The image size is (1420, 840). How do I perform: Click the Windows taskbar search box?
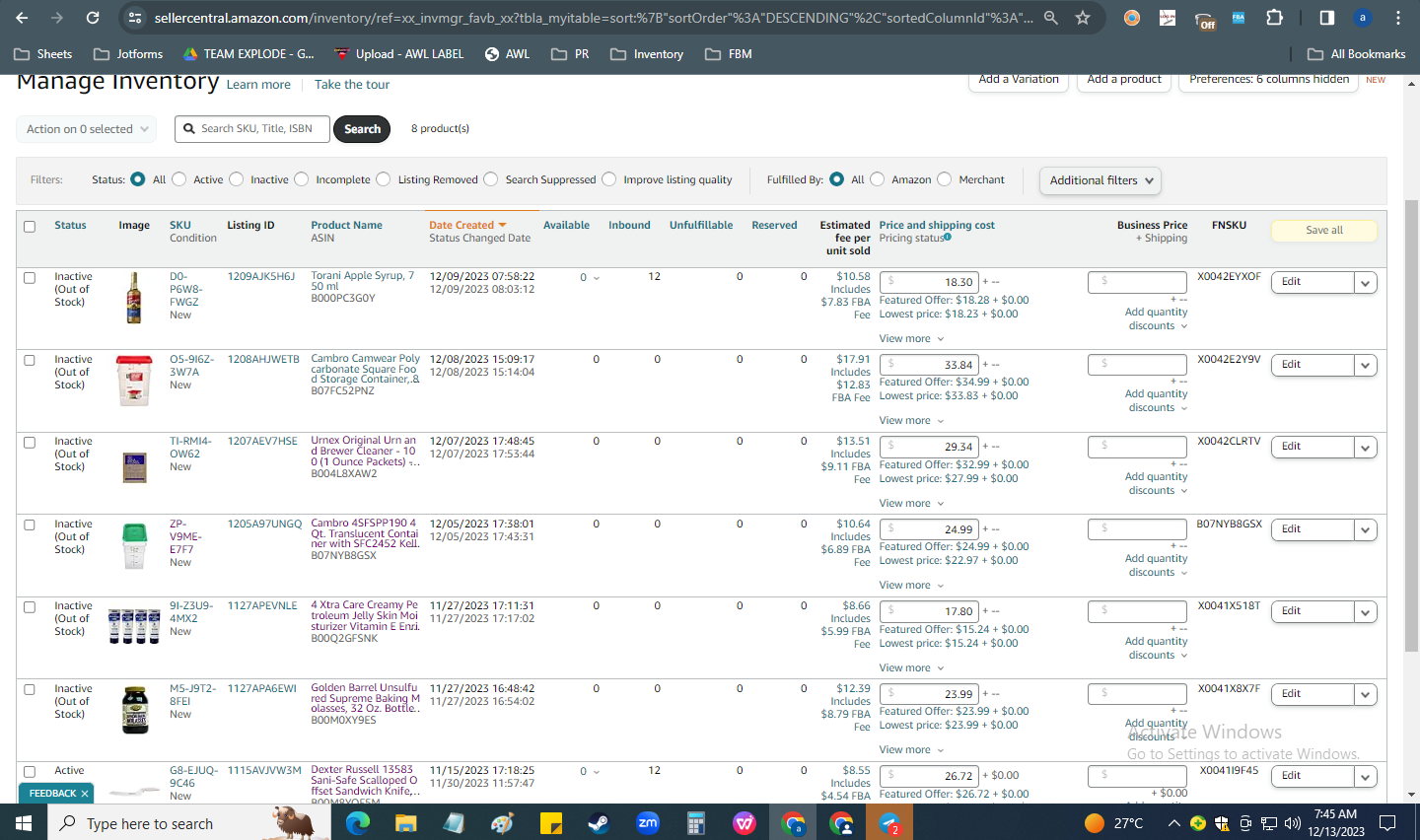[190, 822]
